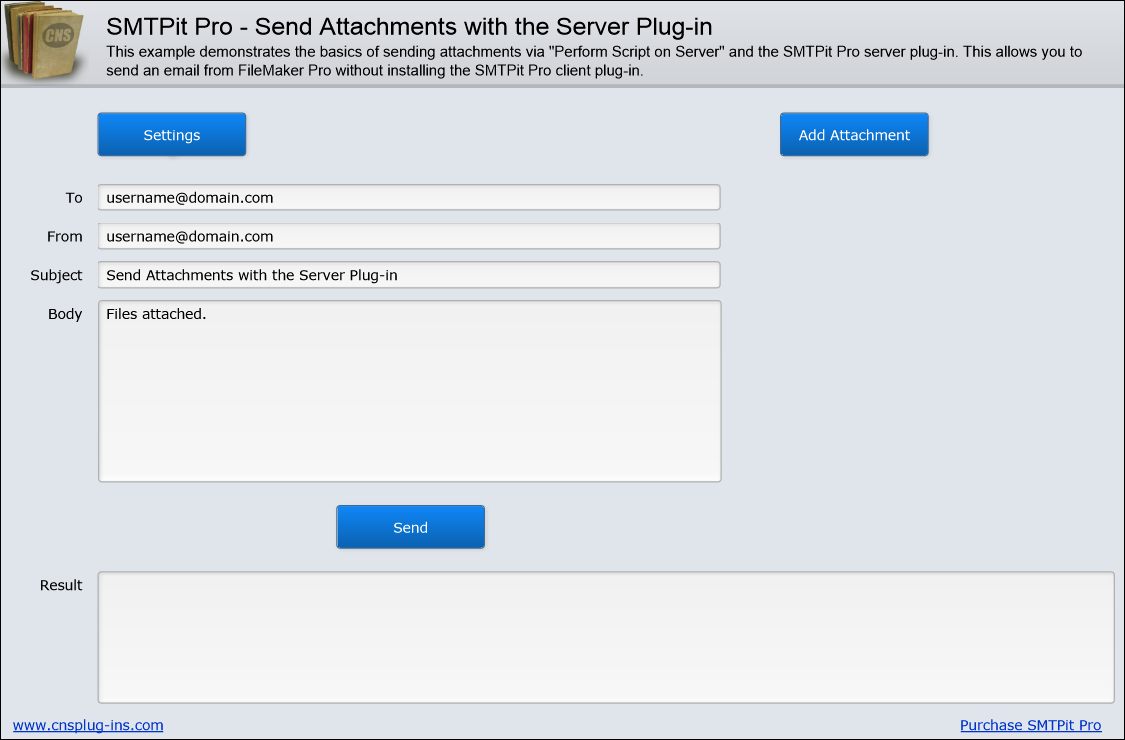
Task: Visit the www.cnsplug-ins.com link
Action: coord(88,725)
